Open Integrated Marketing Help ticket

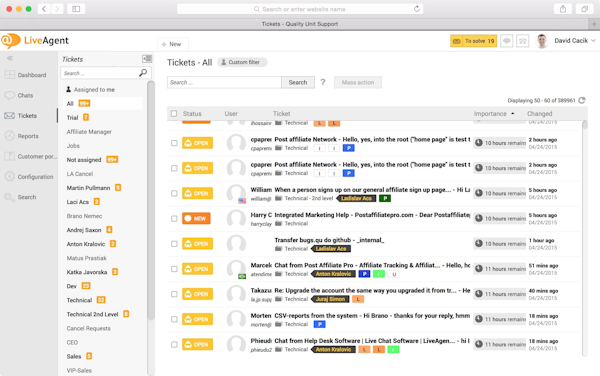(372, 215)
